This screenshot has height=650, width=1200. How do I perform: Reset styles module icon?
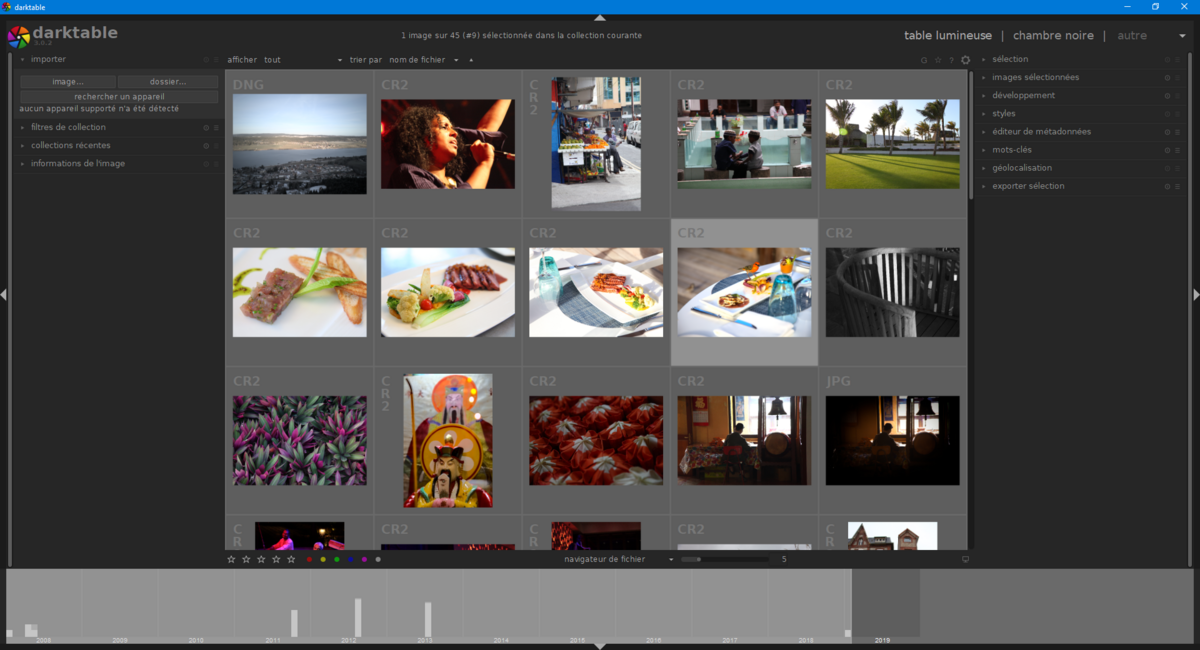pyautogui.click(x=1167, y=114)
